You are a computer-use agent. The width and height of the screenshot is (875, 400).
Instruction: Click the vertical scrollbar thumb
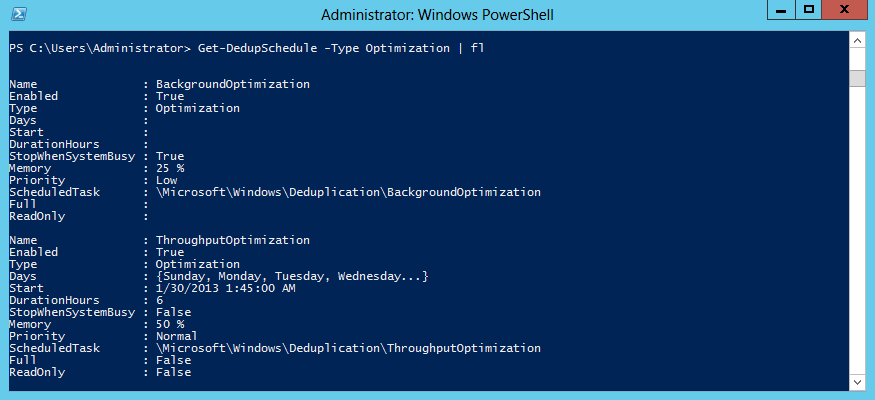(857, 78)
